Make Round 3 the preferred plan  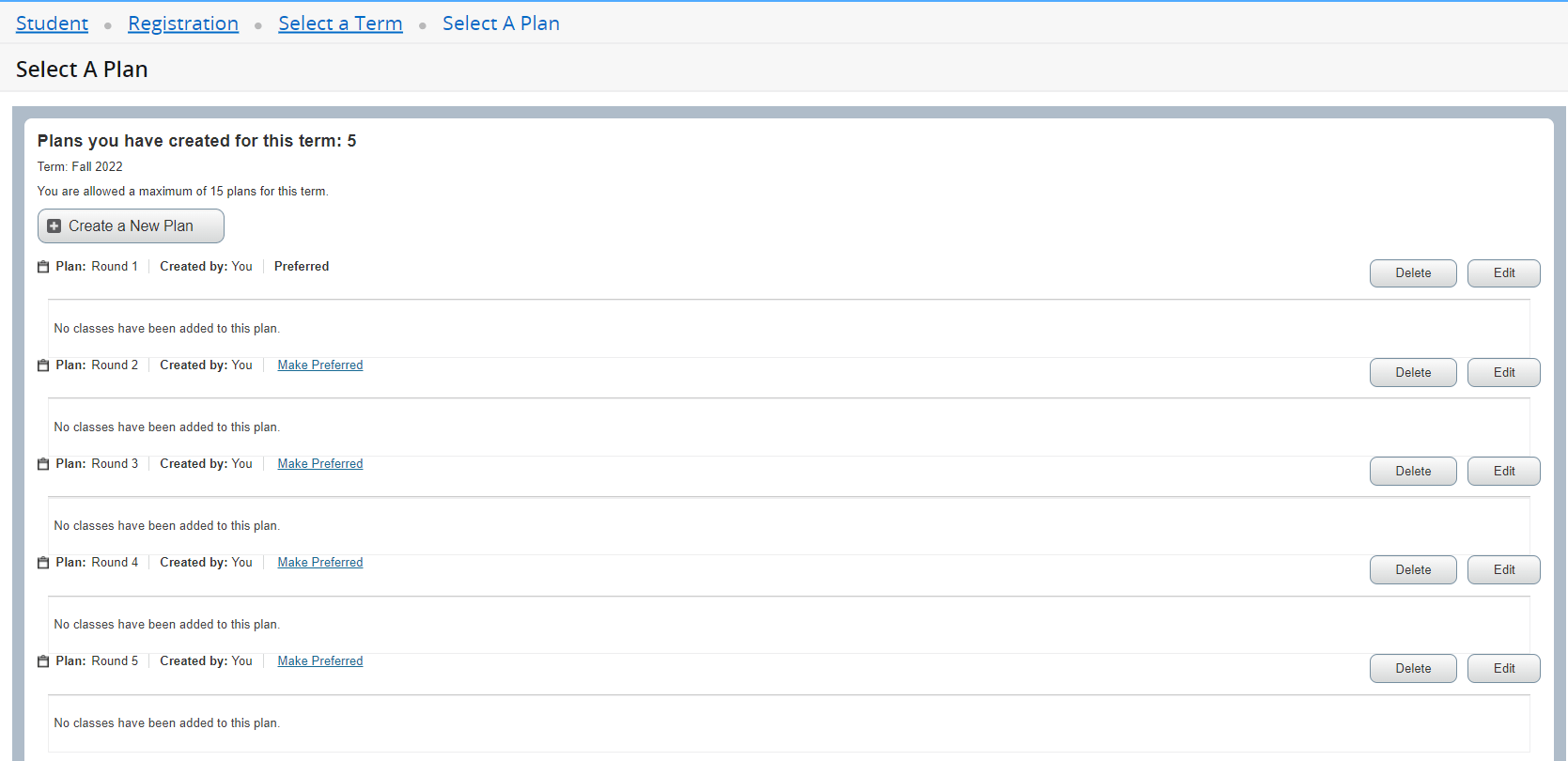coord(320,464)
